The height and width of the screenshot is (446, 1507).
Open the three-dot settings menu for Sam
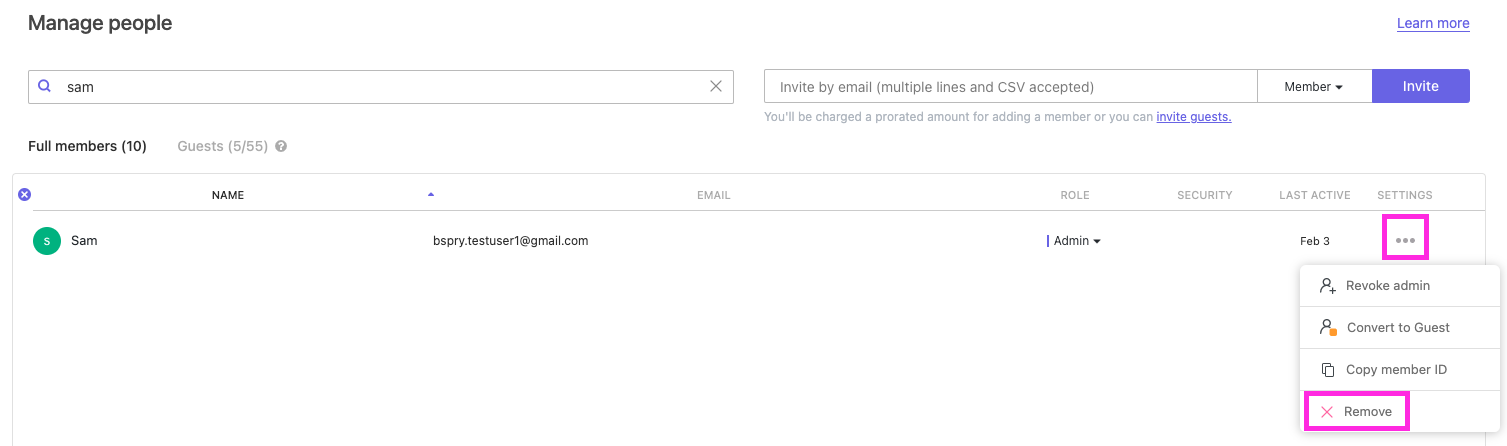[1405, 241]
